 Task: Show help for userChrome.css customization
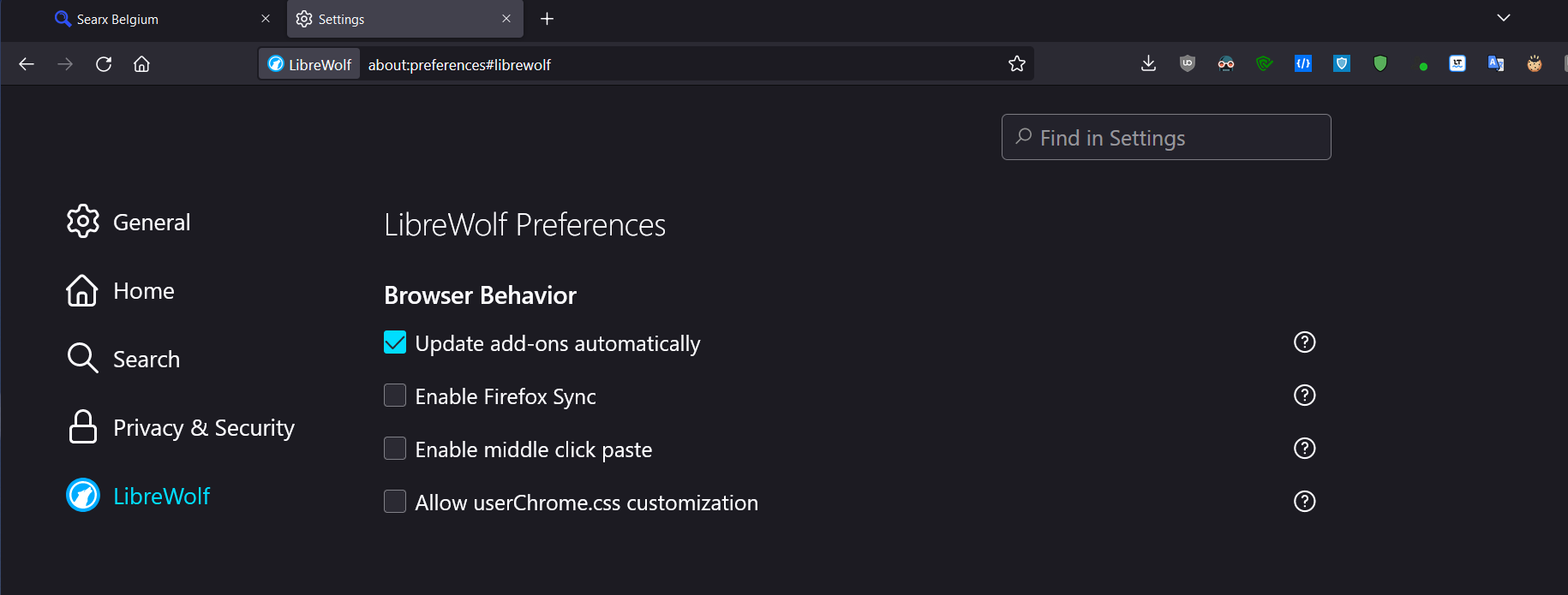click(x=1304, y=502)
